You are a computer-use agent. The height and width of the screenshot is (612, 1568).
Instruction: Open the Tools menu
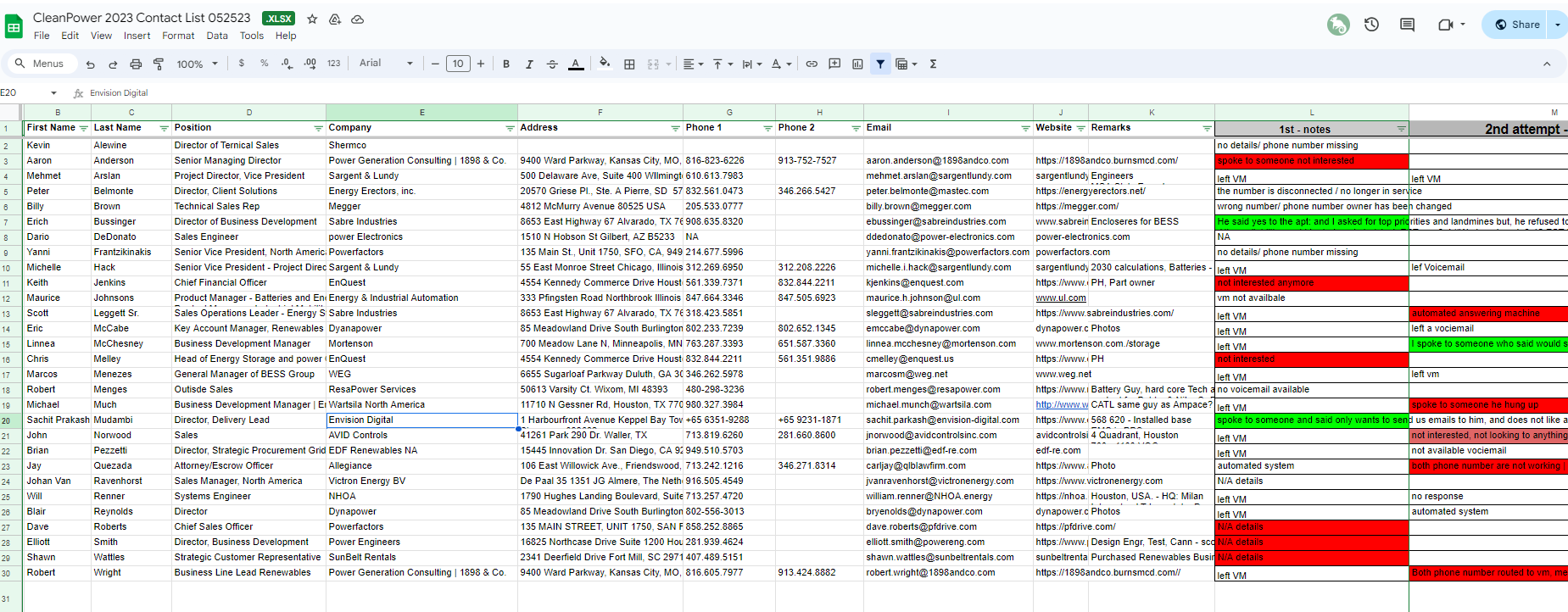pos(252,36)
